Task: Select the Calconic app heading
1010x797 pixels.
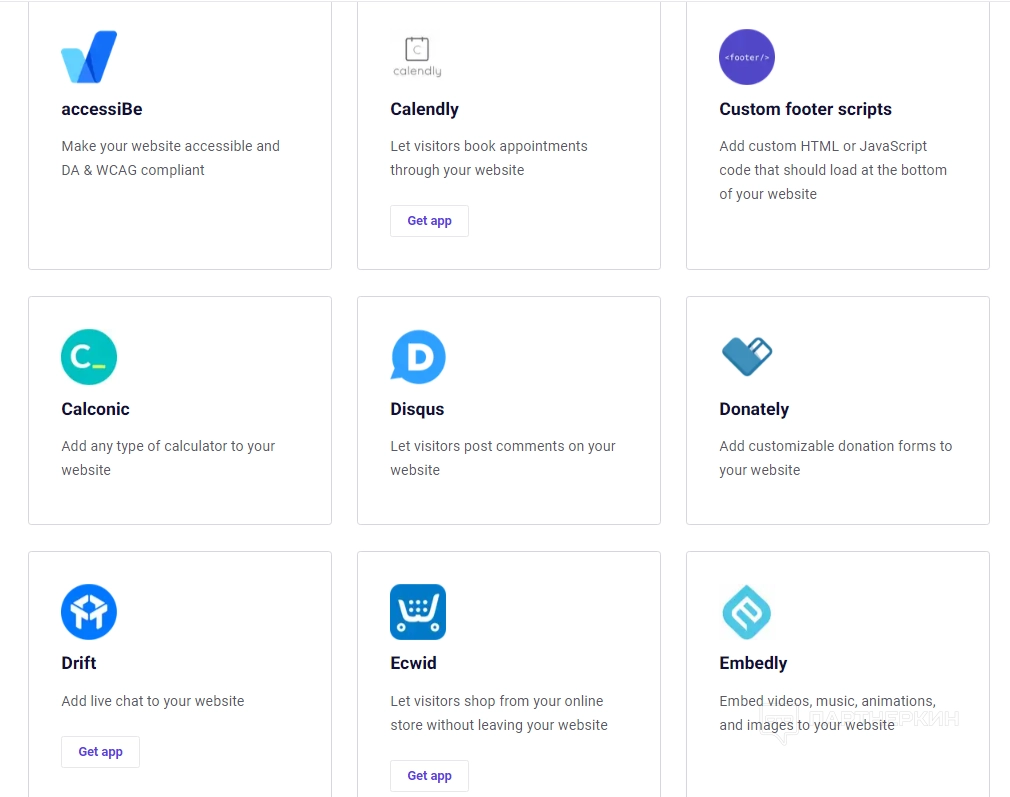Action: (95, 409)
